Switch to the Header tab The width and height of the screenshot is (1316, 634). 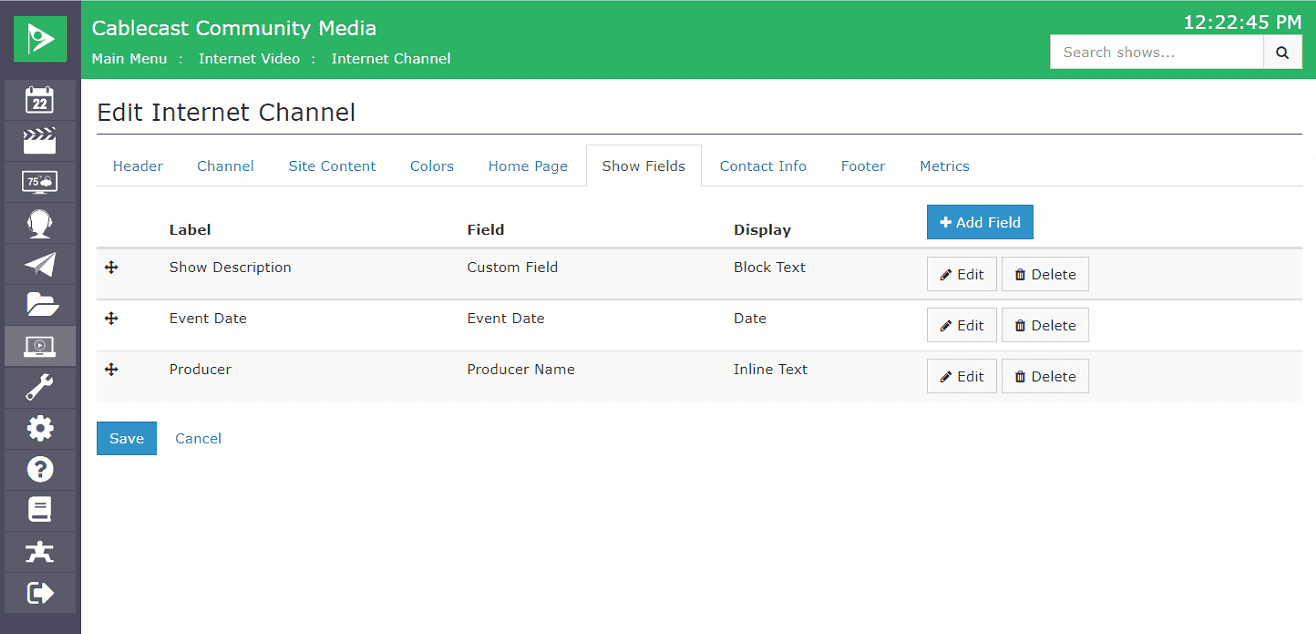tap(138, 166)
